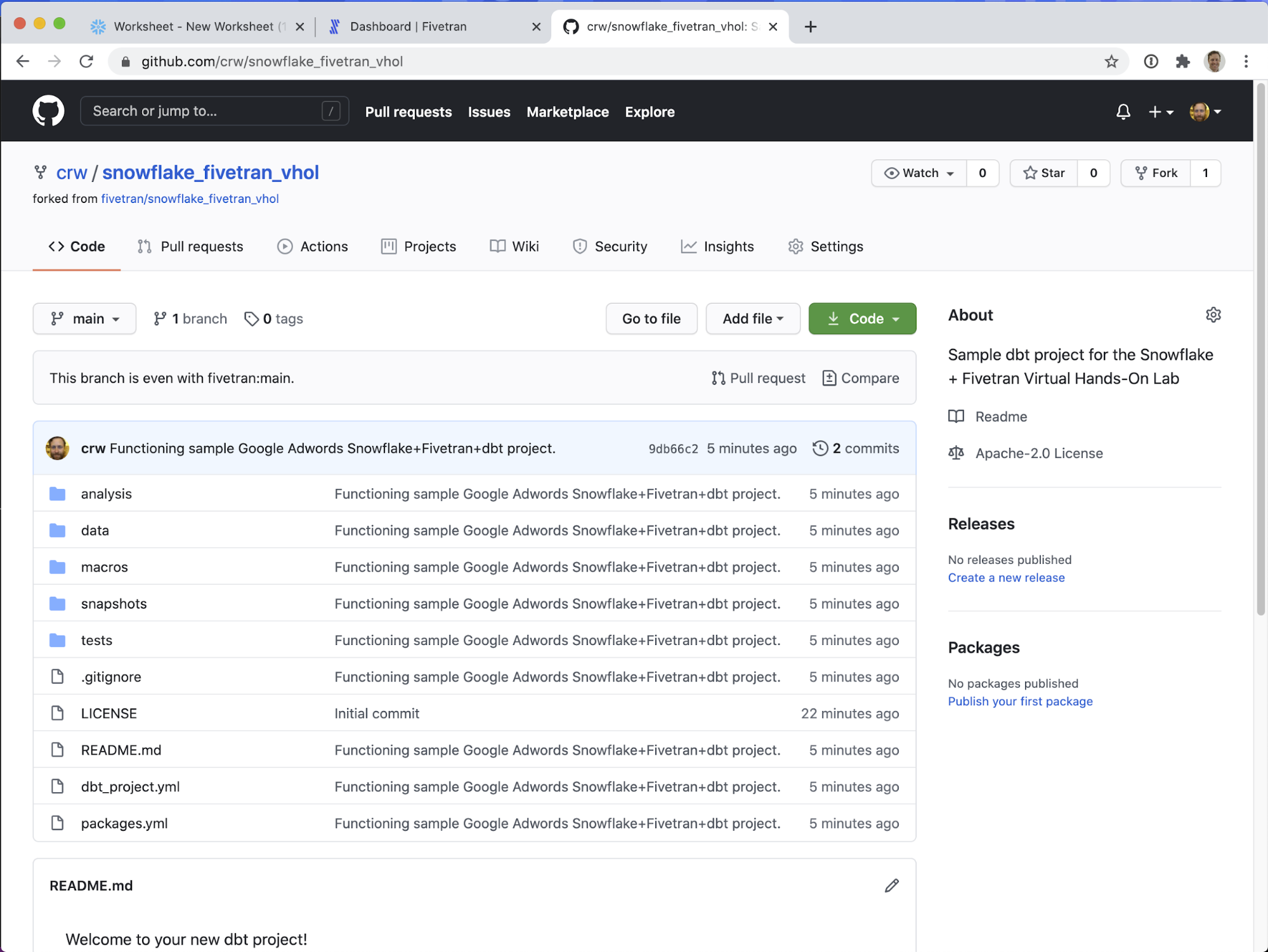Image resolution: width=1268 pixels, height=952 pixels.
Task: Click the Go to file button
Action: (651, 318)
